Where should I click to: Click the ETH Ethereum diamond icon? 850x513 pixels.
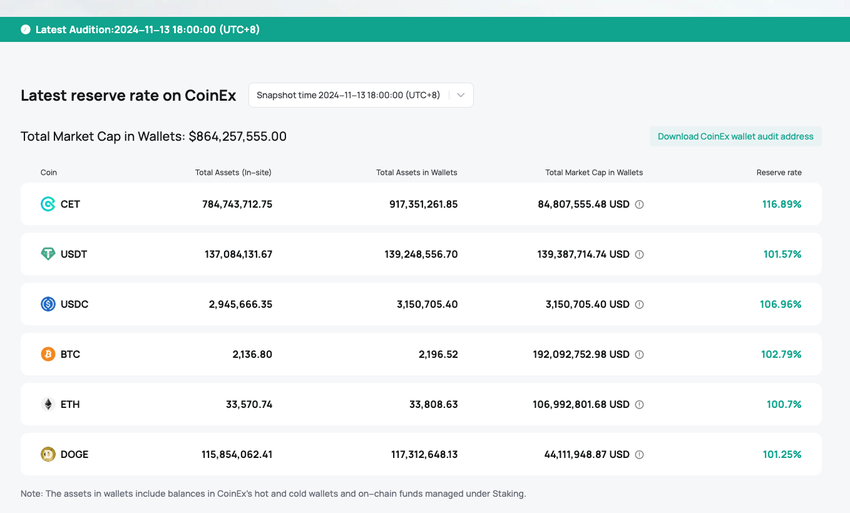pos(48,404)
